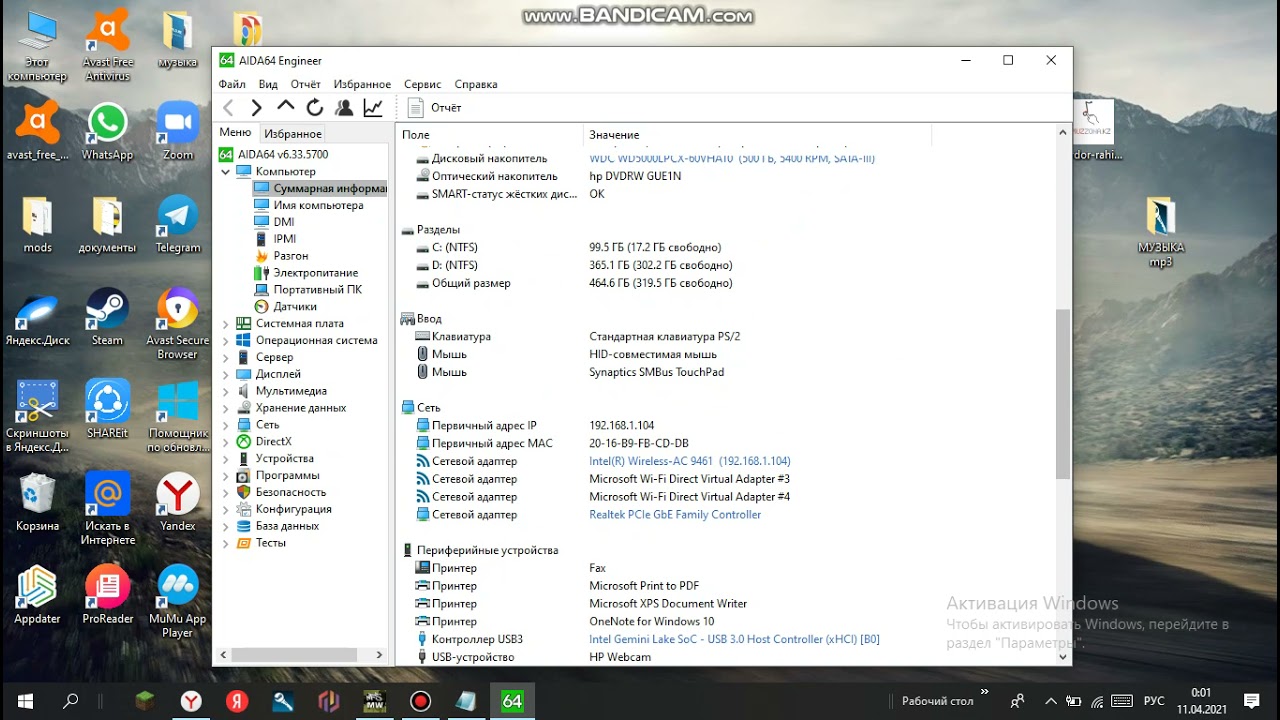Open the Сервис menu
The image size is (1280, 720).
click(x=422, y=85)
